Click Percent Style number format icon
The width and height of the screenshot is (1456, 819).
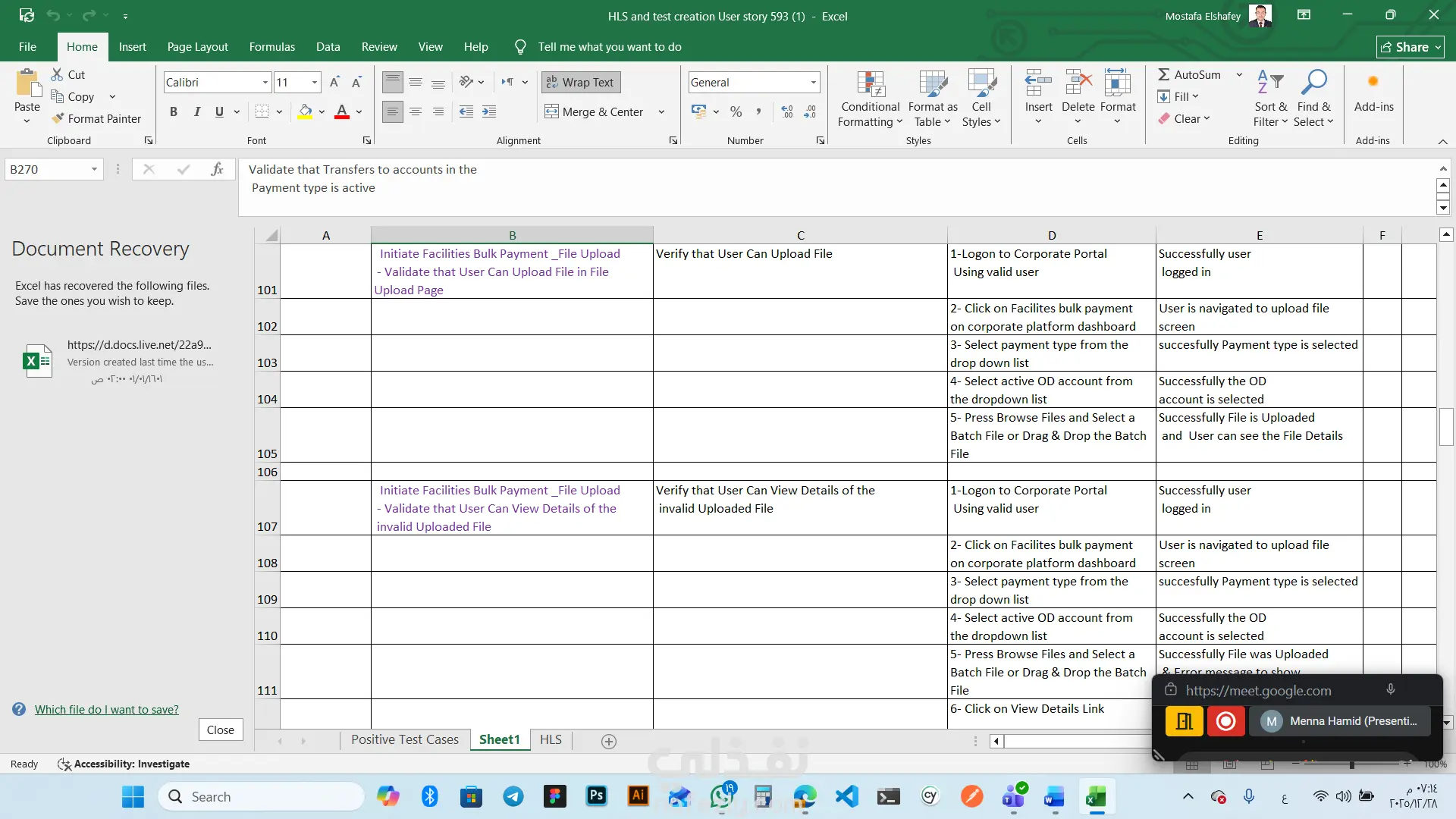point(736,111)
